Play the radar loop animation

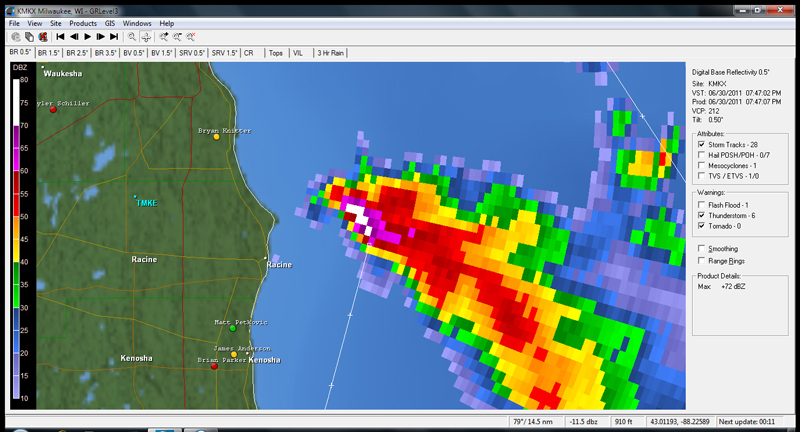[x=87, y=37]
